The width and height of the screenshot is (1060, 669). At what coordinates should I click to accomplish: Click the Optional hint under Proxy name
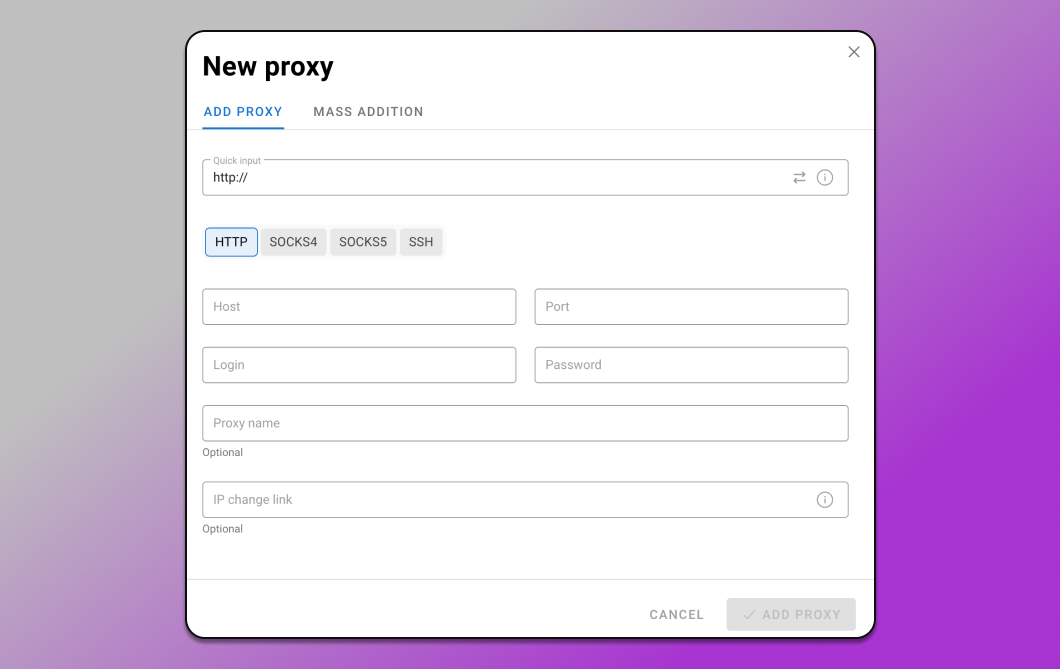coord(222,452)
